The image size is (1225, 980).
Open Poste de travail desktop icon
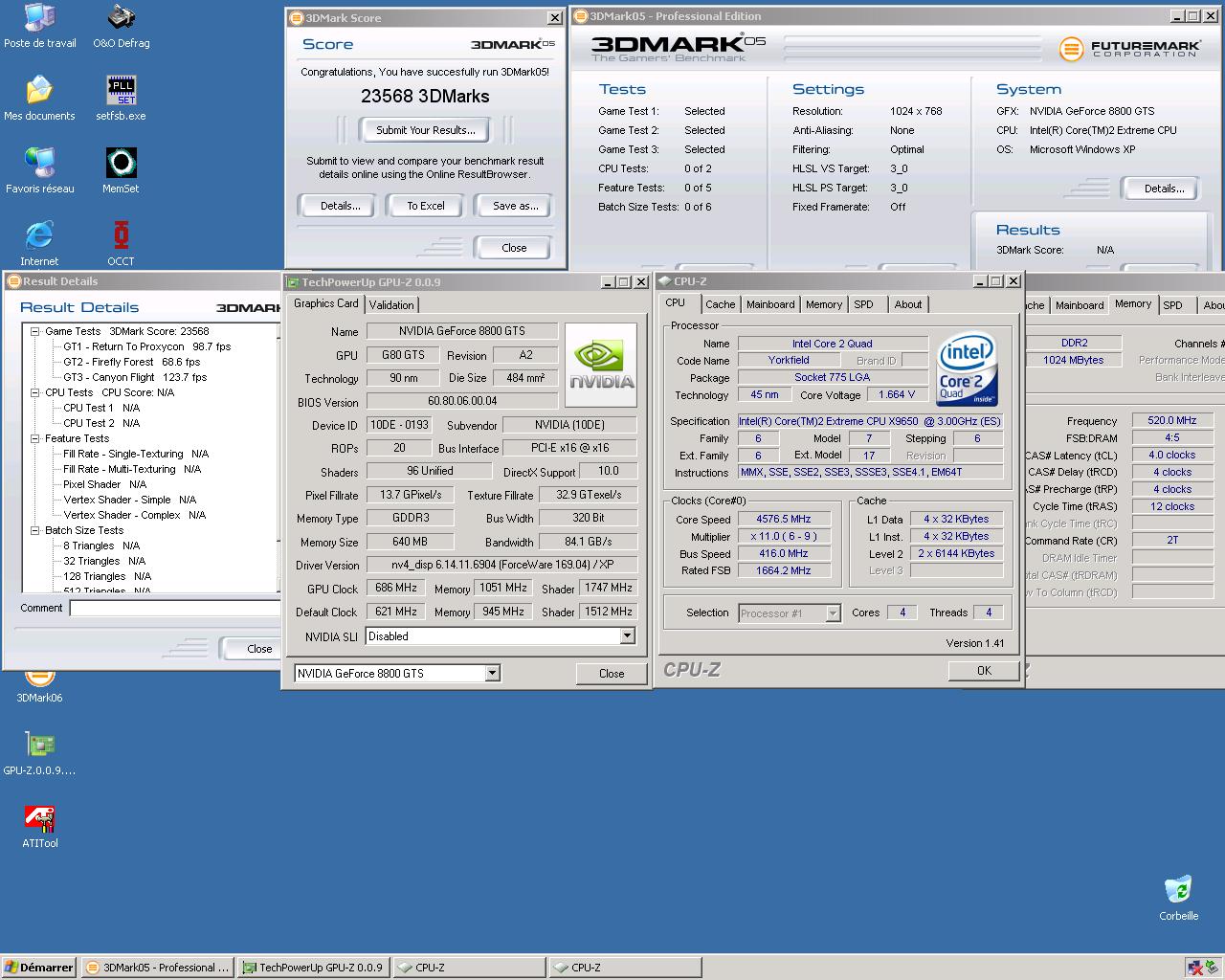click(39, 26)
